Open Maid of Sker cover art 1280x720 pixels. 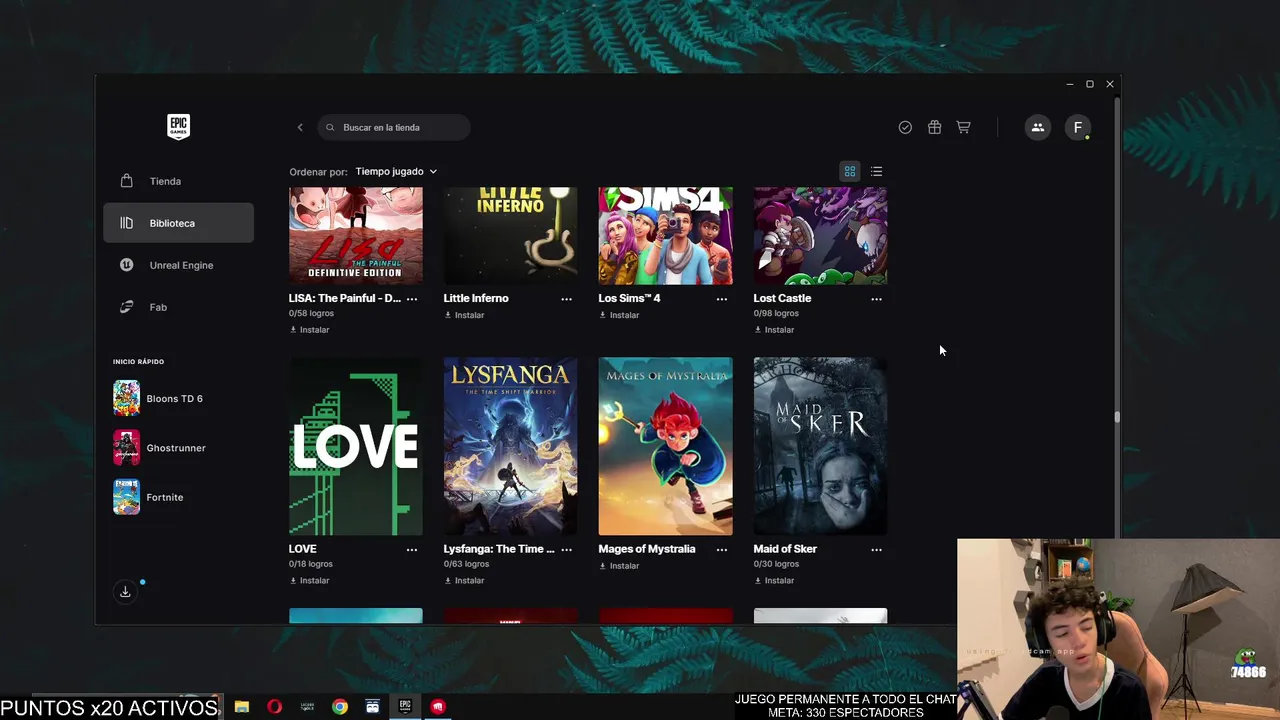click(821, 446)
